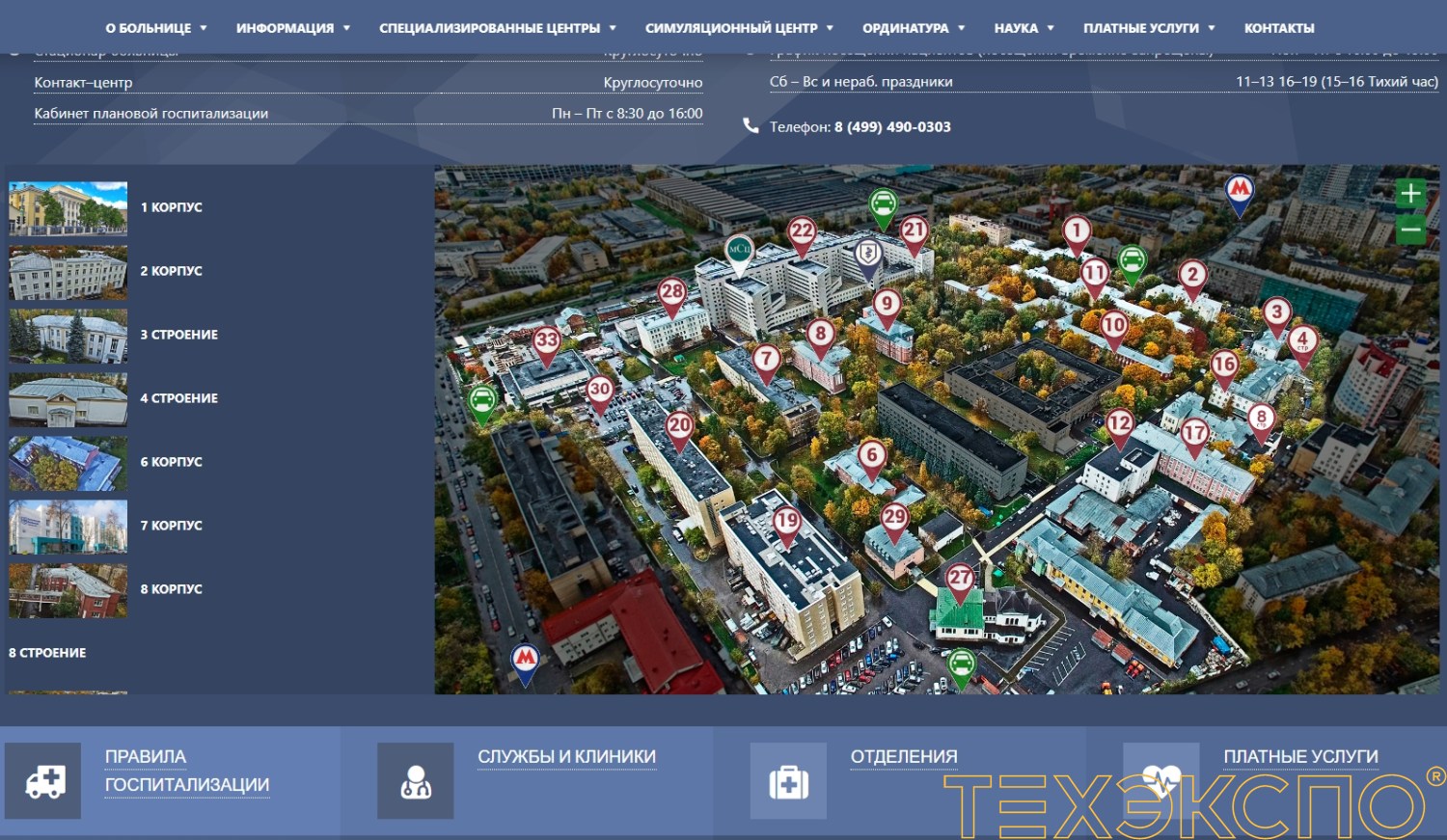Click the metro marker at top right of map
Screen dimensions: 1447x840
click(x=1240, y=193)
